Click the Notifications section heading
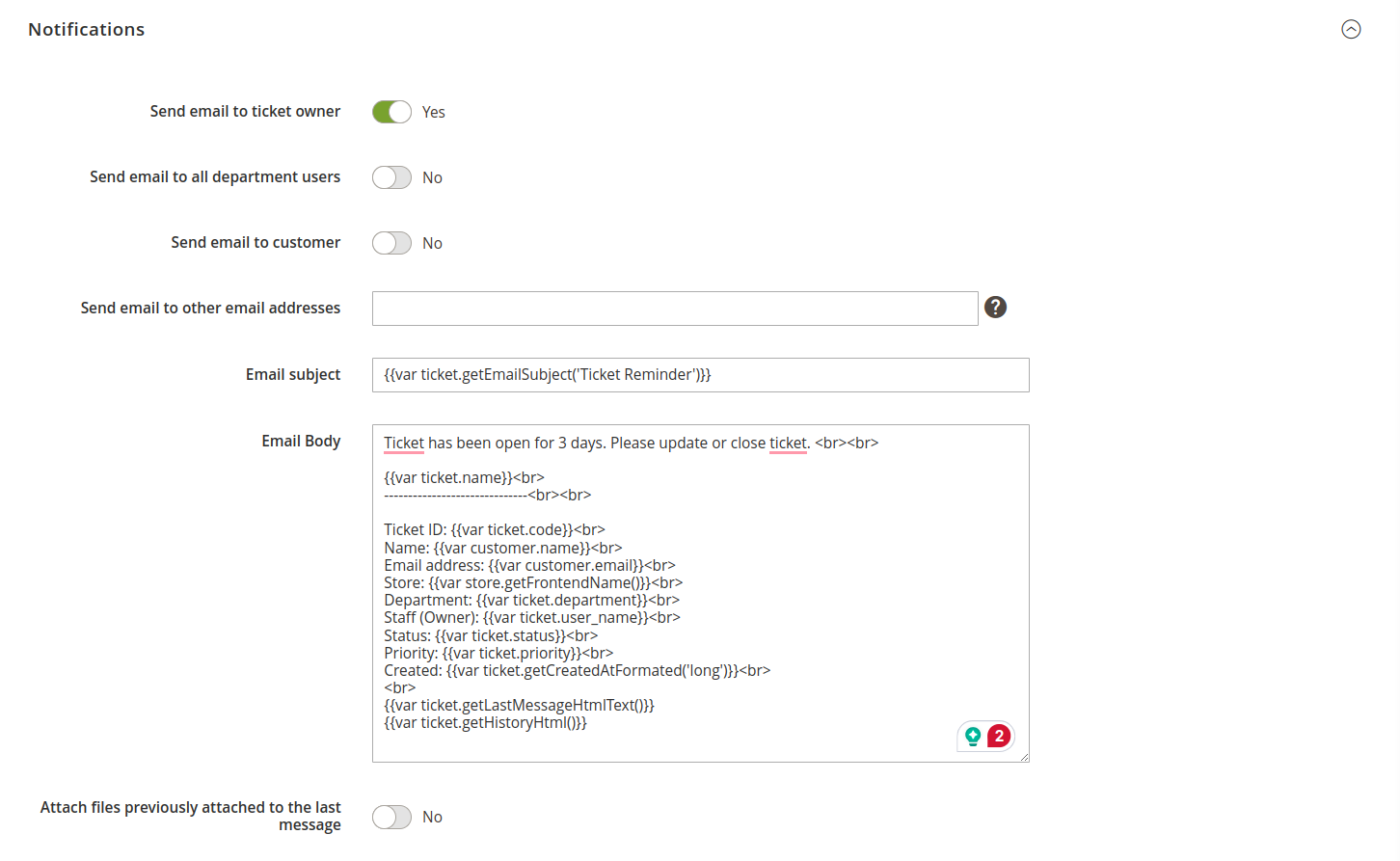Screen dimensions: 1400x861 click(87, 30)
